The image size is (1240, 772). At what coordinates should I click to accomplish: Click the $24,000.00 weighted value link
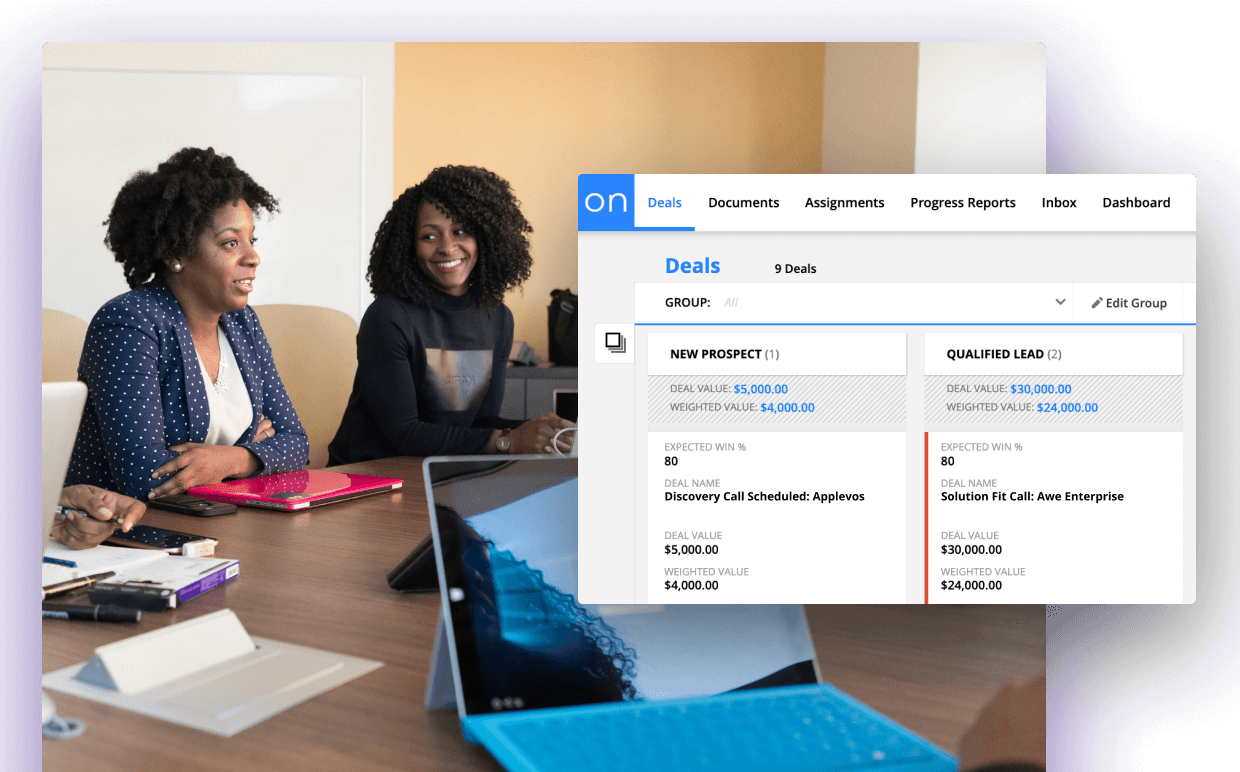tap(1067, 407)
